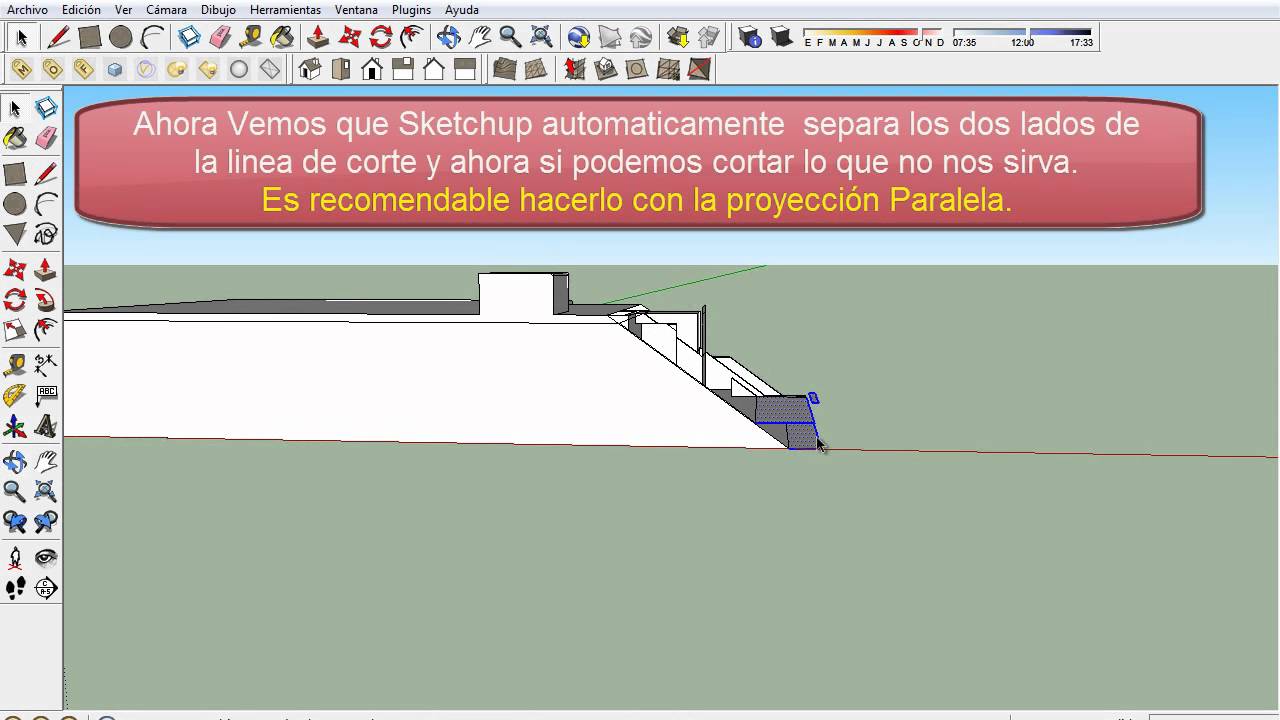Open the Edición menu
Screen dimensions: 1280x720
pos(81,10)
